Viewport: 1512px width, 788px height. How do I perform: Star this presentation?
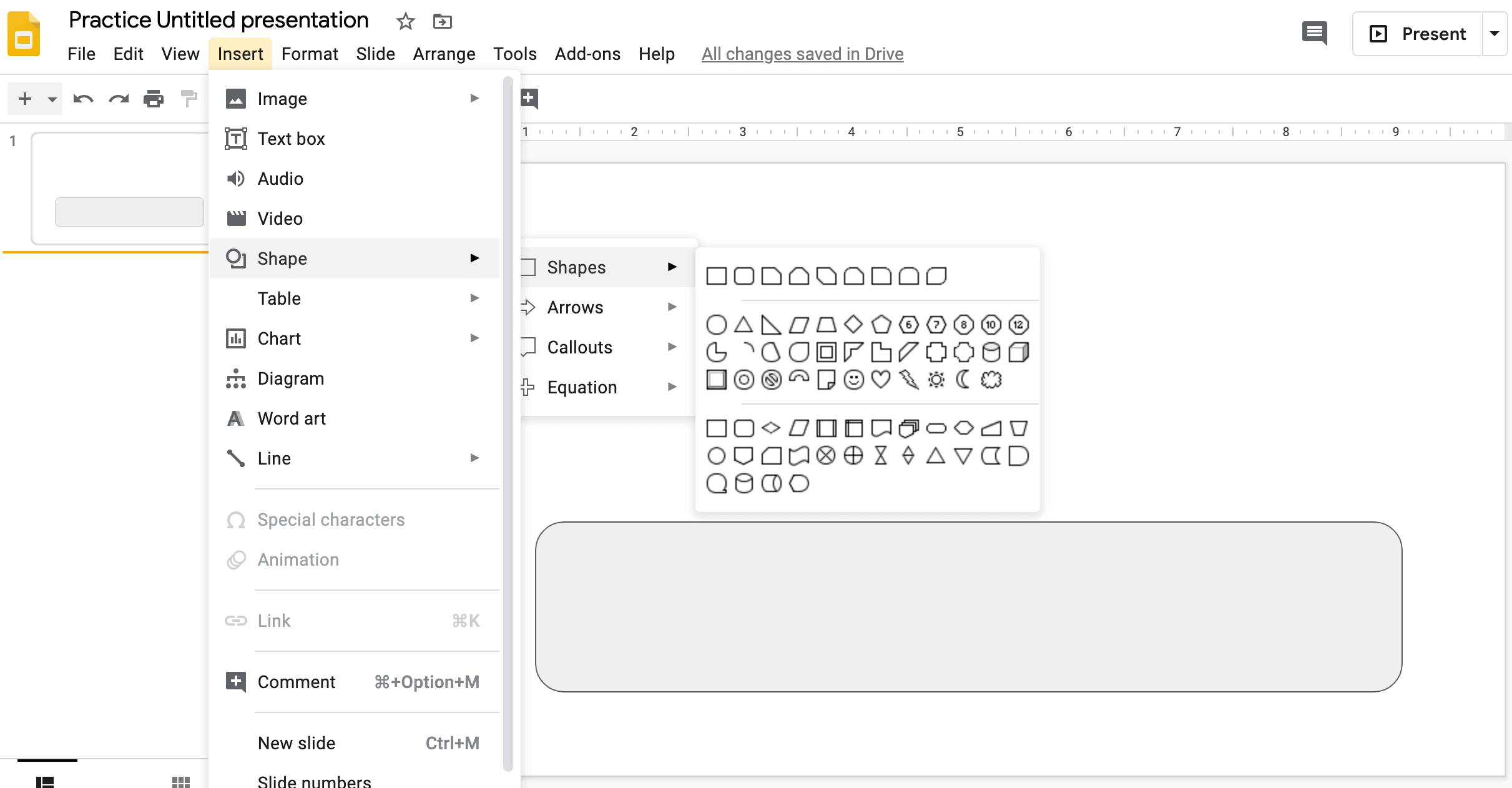[406, 21]
